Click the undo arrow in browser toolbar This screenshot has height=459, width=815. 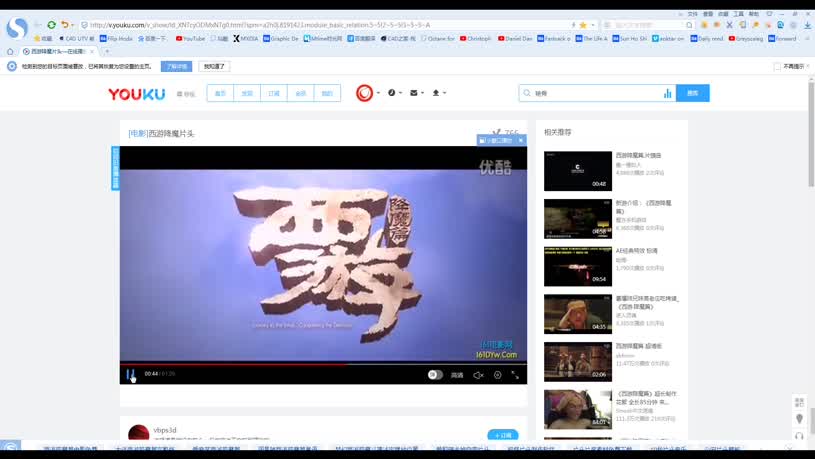click(x=64, y=24)
